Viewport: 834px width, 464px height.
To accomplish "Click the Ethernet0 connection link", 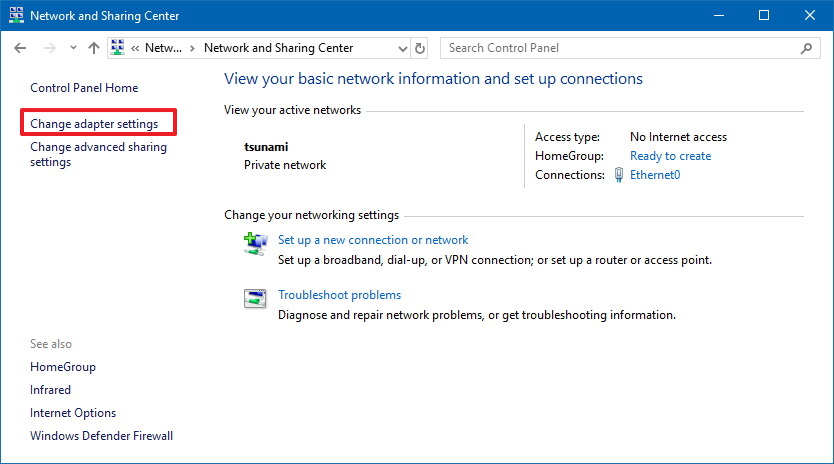I will point(655,175).
